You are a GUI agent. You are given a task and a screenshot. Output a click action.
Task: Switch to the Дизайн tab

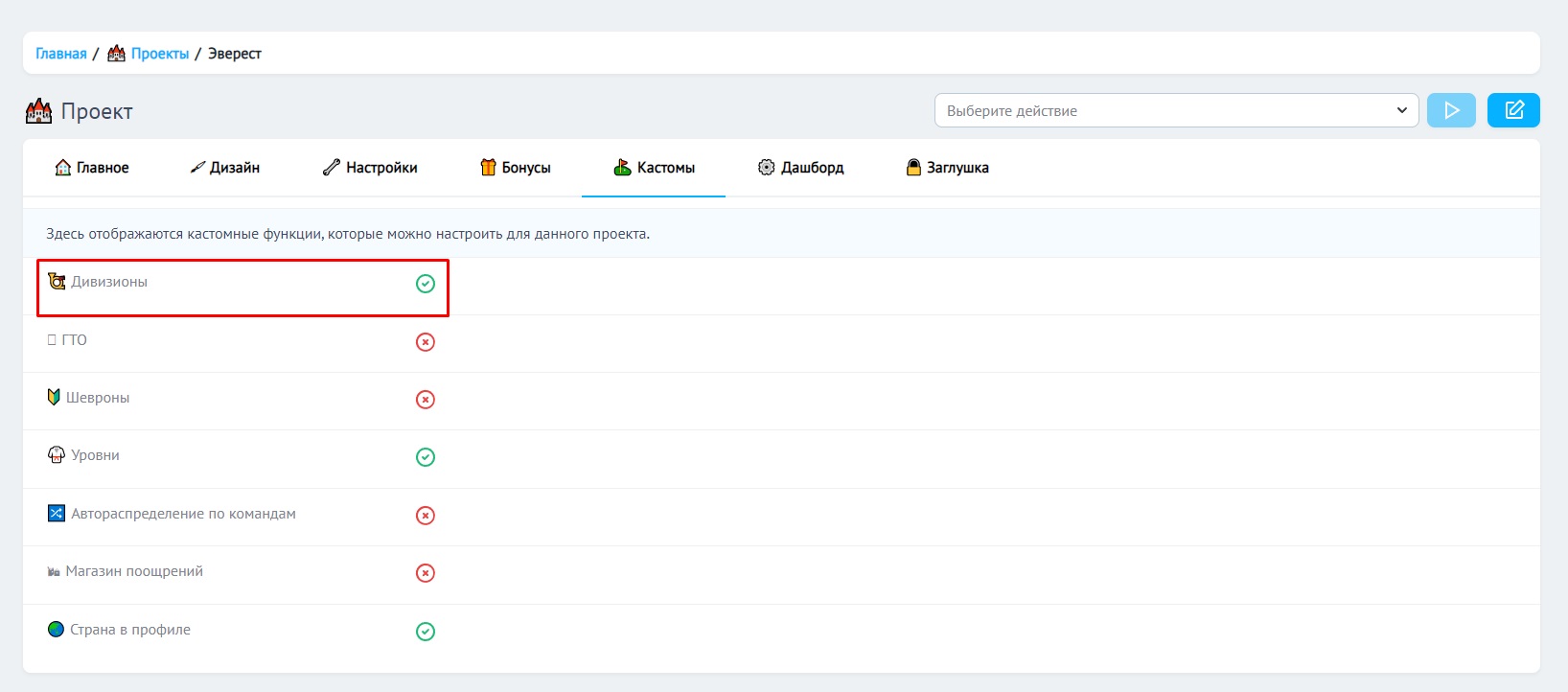tap(225, 168)
